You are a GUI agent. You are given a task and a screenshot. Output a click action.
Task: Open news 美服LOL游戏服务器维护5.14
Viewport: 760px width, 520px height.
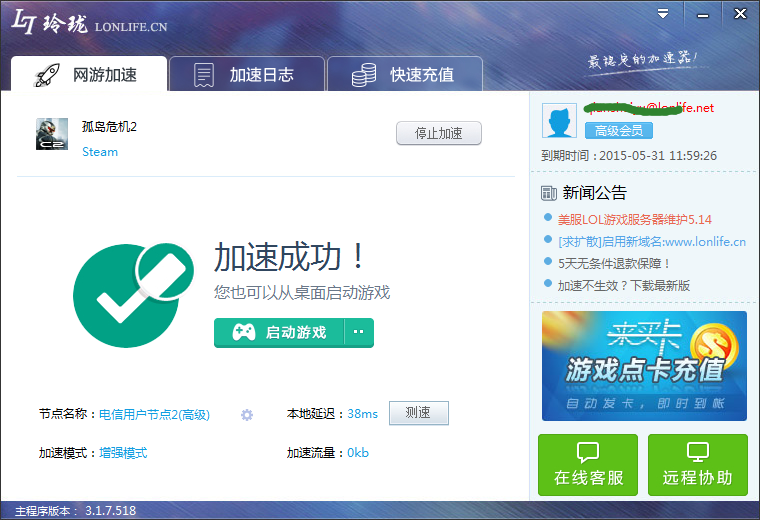tap(634, 220)
